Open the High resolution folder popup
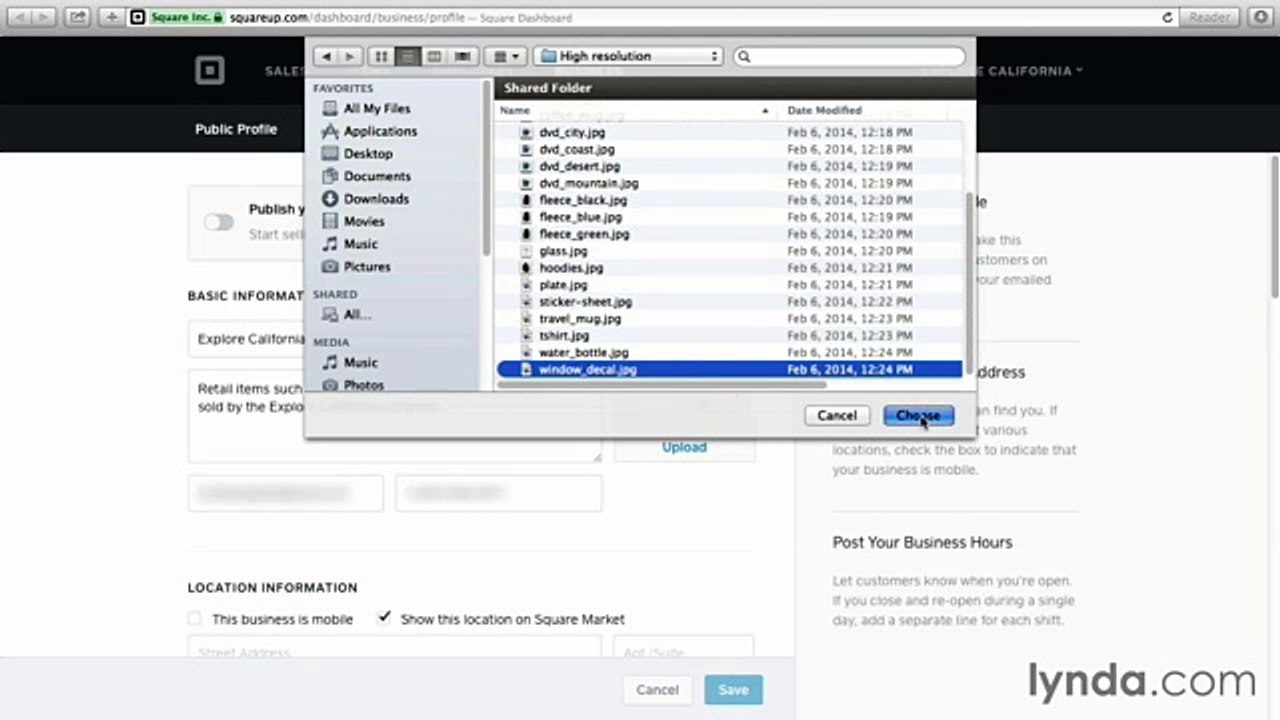1280x720 pixels. pos(627,57)
